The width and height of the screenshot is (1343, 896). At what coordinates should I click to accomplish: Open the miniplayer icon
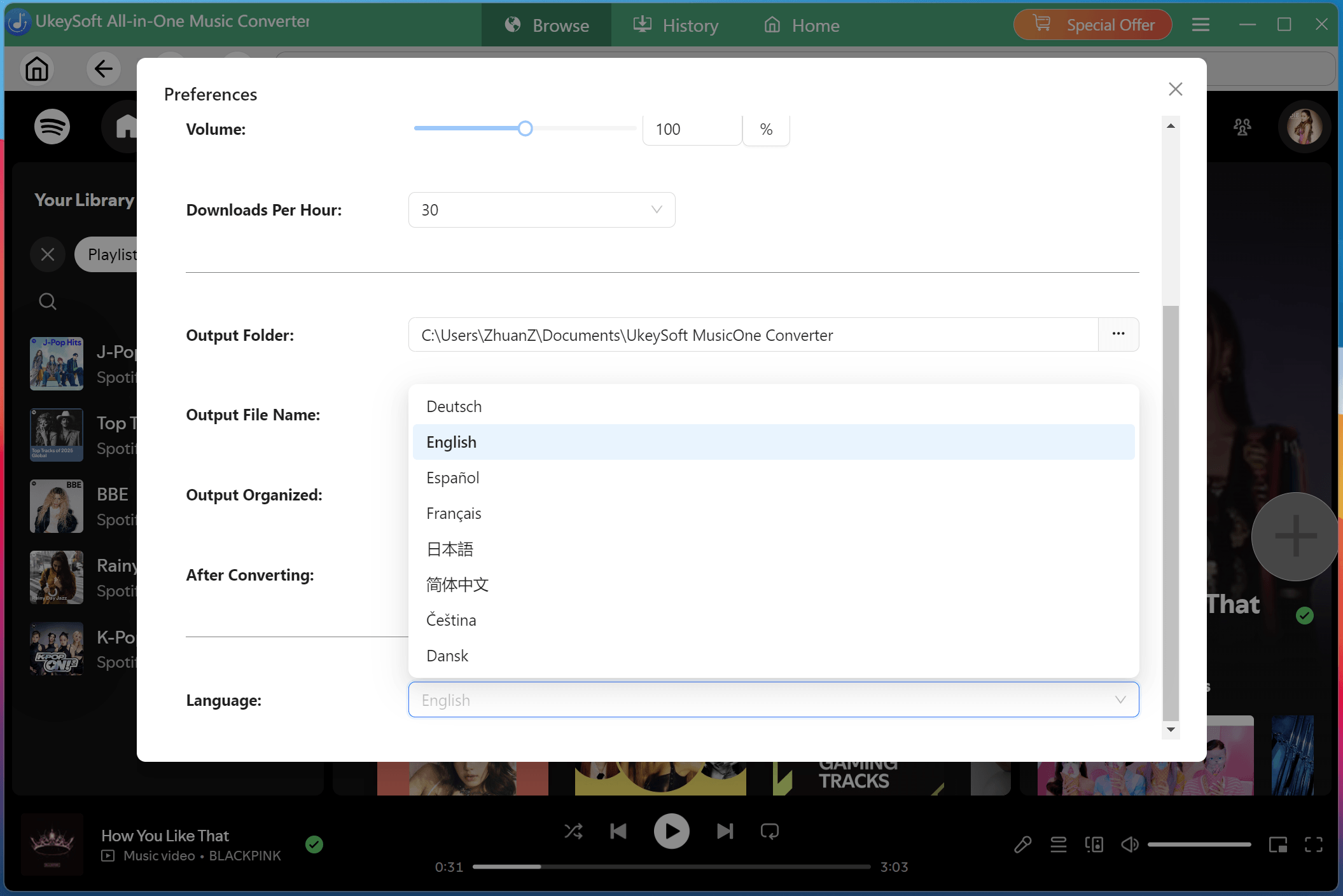click(1278, 844)
